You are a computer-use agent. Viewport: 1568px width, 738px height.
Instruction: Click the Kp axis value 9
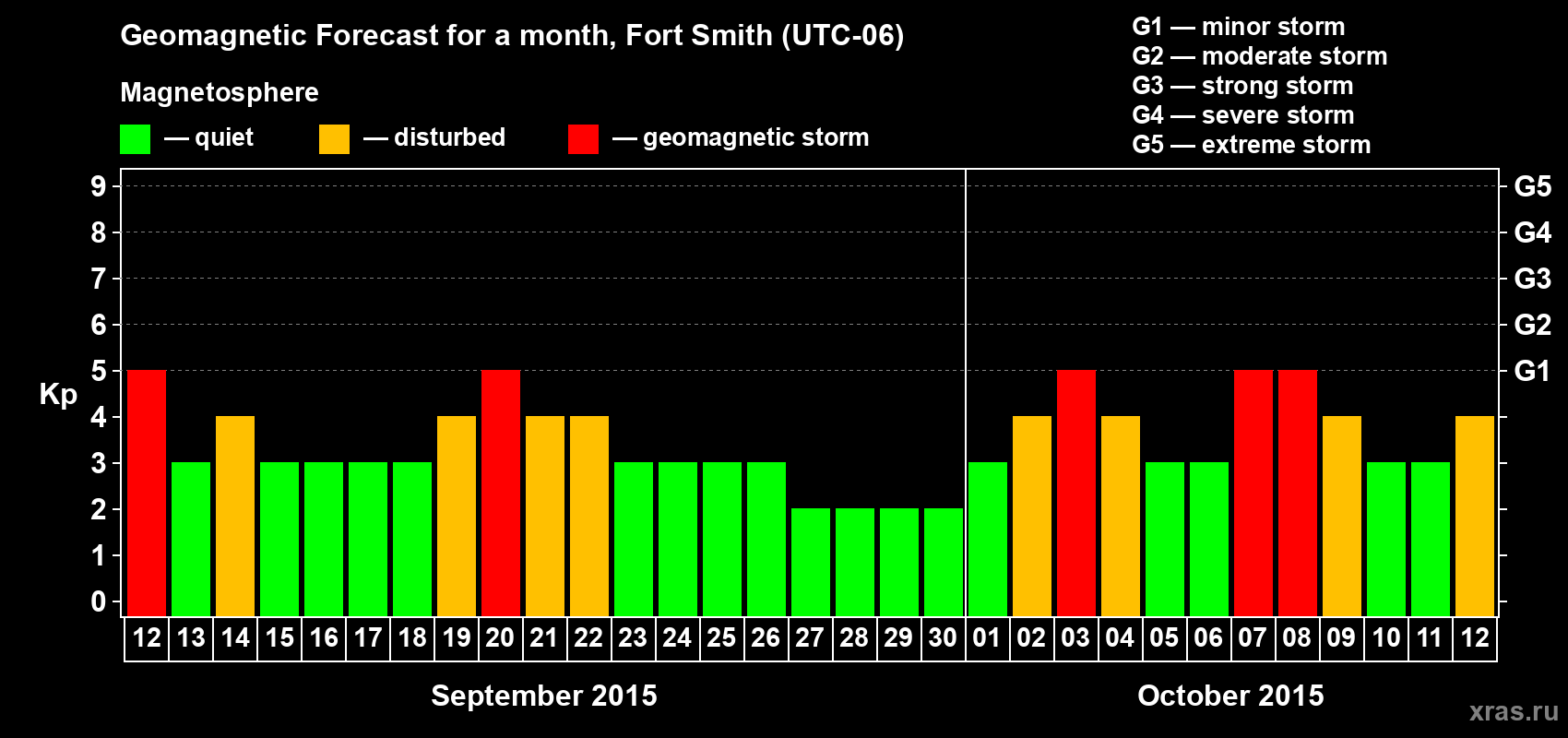pos(99,186)
